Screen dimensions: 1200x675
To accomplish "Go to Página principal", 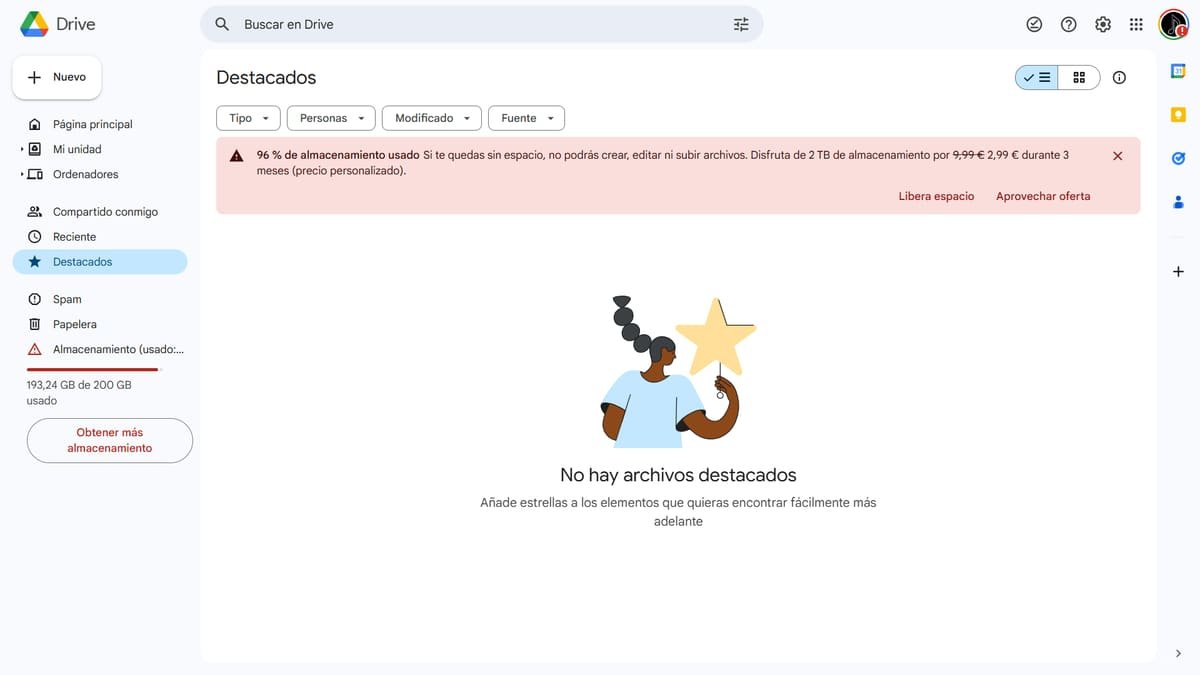I will click(100, 124).
